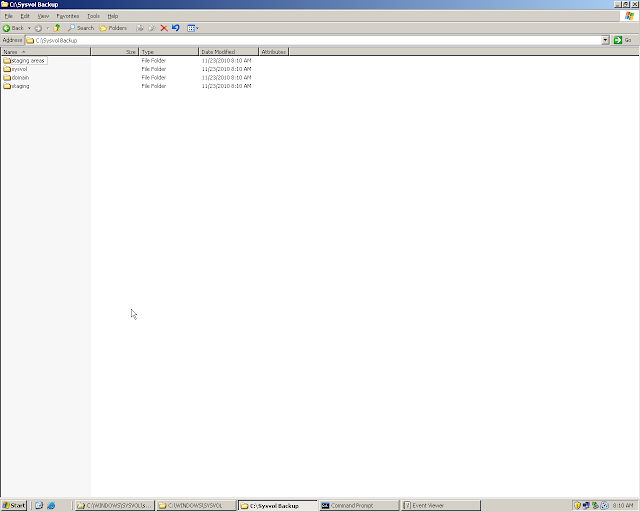
Task: Click Show Desktop quick launch icon
Action: [x=39, y=505]
